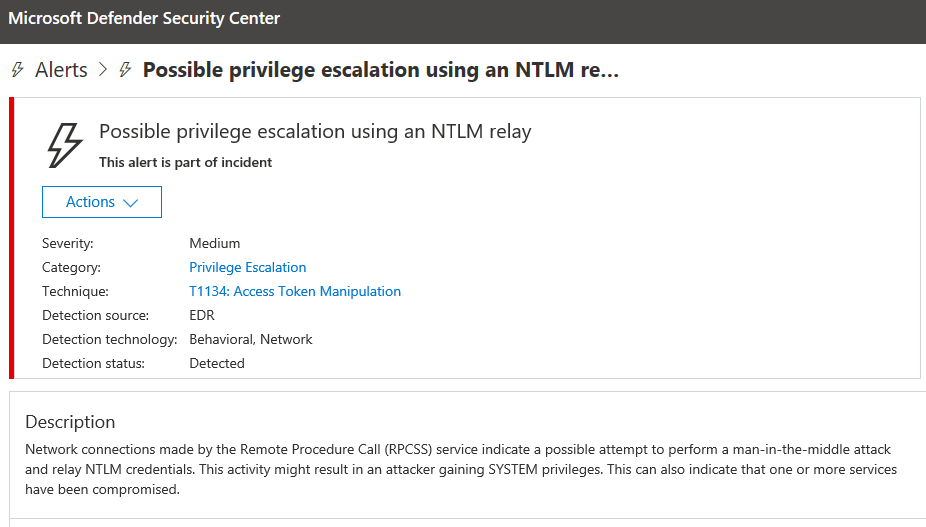Viewport: 926px width, 527px height.
Task: Click the Description section heading
Action: (70, 421)
